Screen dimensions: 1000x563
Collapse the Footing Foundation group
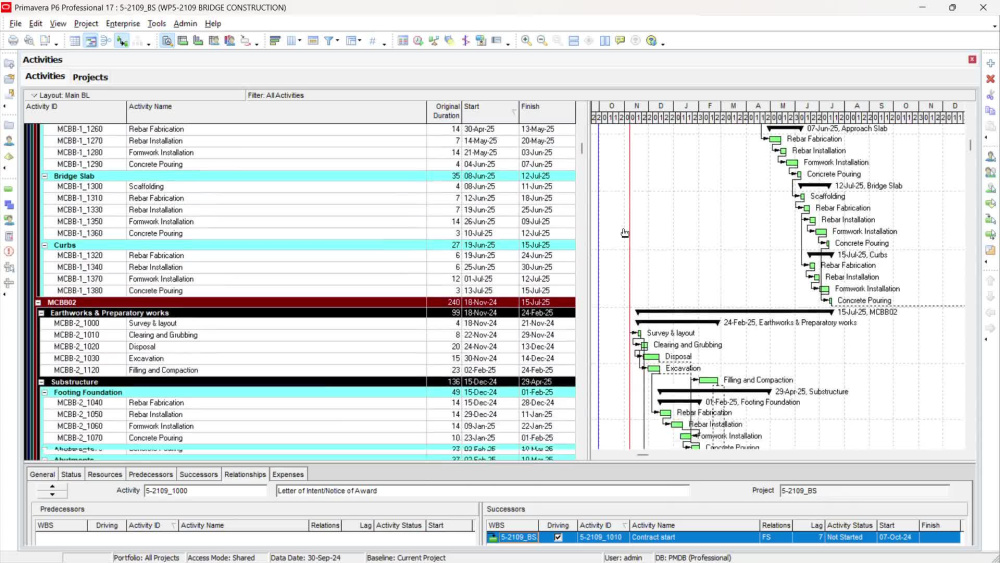coord(45,393)
